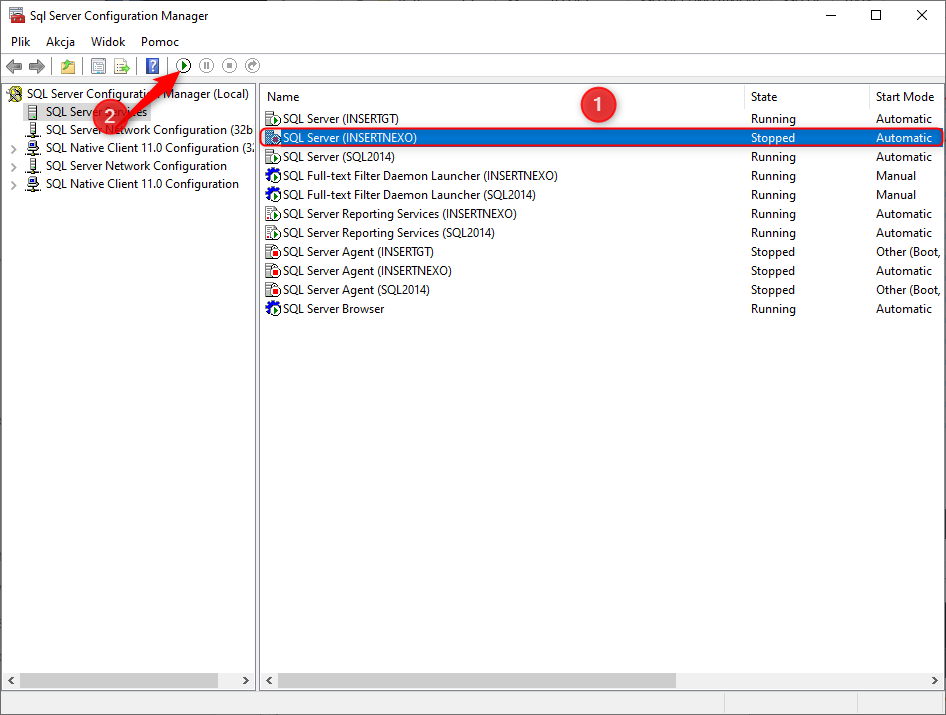Click the Full-text Filter Daemon Launcher (SQL2014) icon
This screenshot has height=715, width=946.
[x=273, y=195]
